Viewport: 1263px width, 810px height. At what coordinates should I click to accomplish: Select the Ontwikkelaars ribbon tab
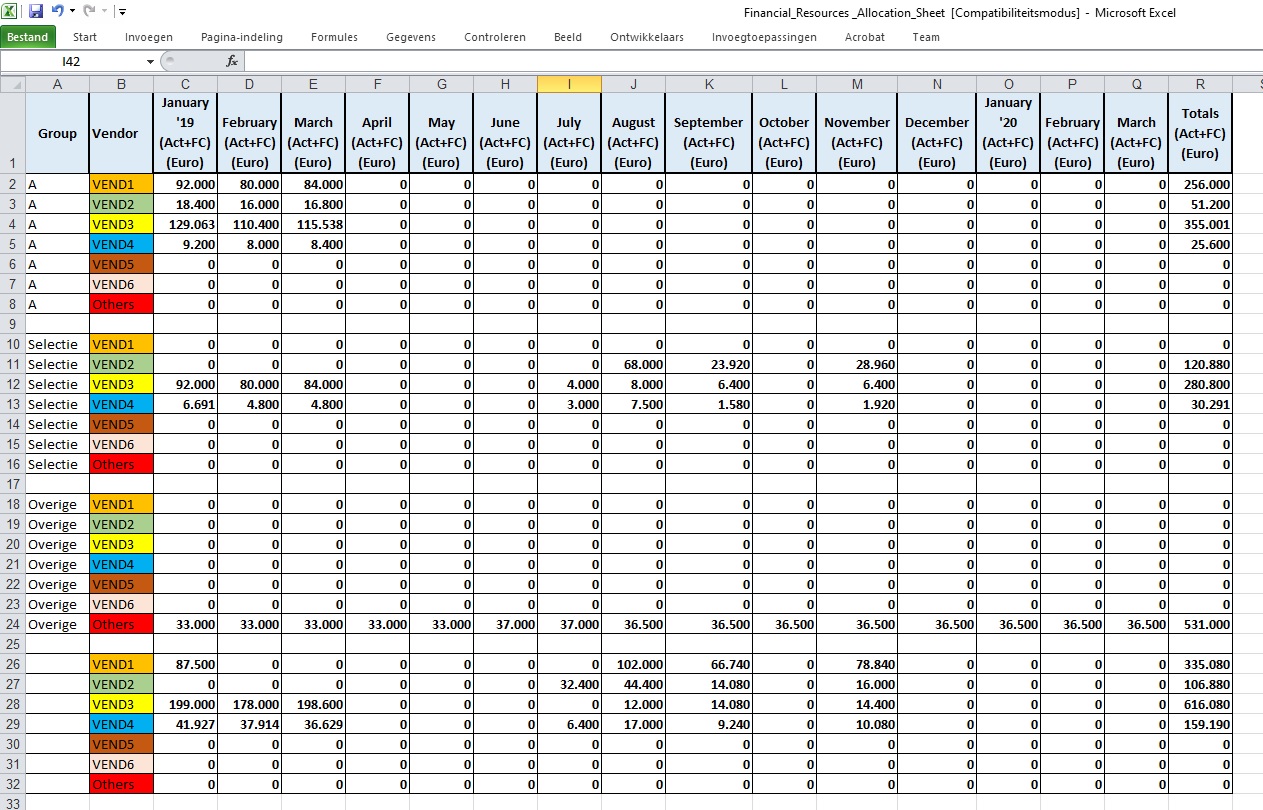[647, 37]
